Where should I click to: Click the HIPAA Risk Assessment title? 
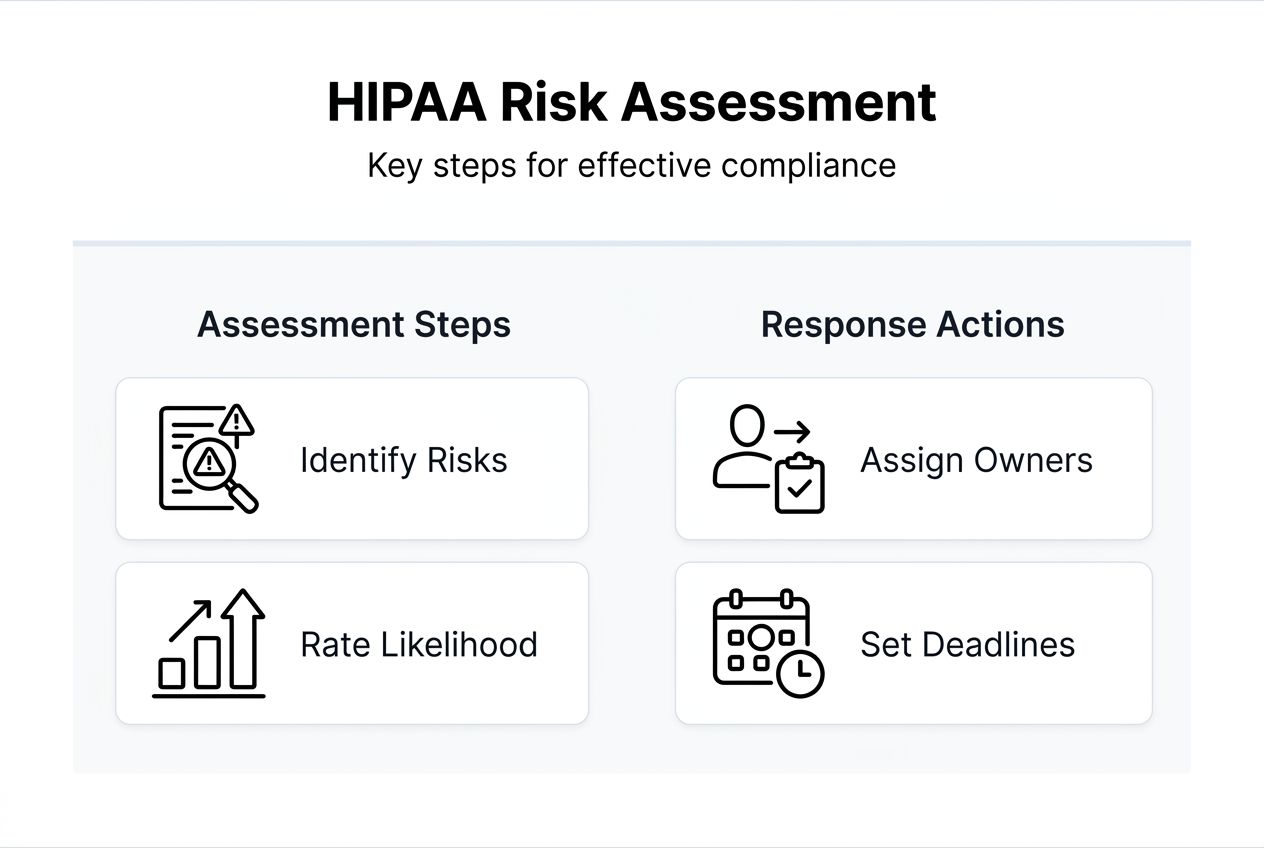click(632, 102)
